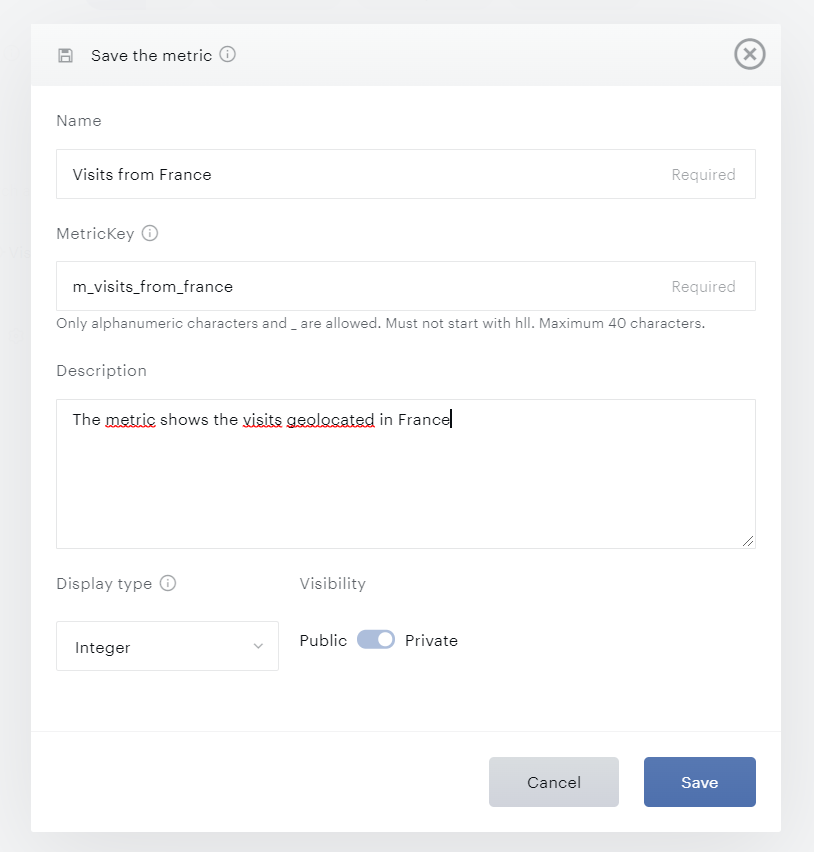
Task: Click the underlined word geolocated in Description
Action: [x=330, y=420]
